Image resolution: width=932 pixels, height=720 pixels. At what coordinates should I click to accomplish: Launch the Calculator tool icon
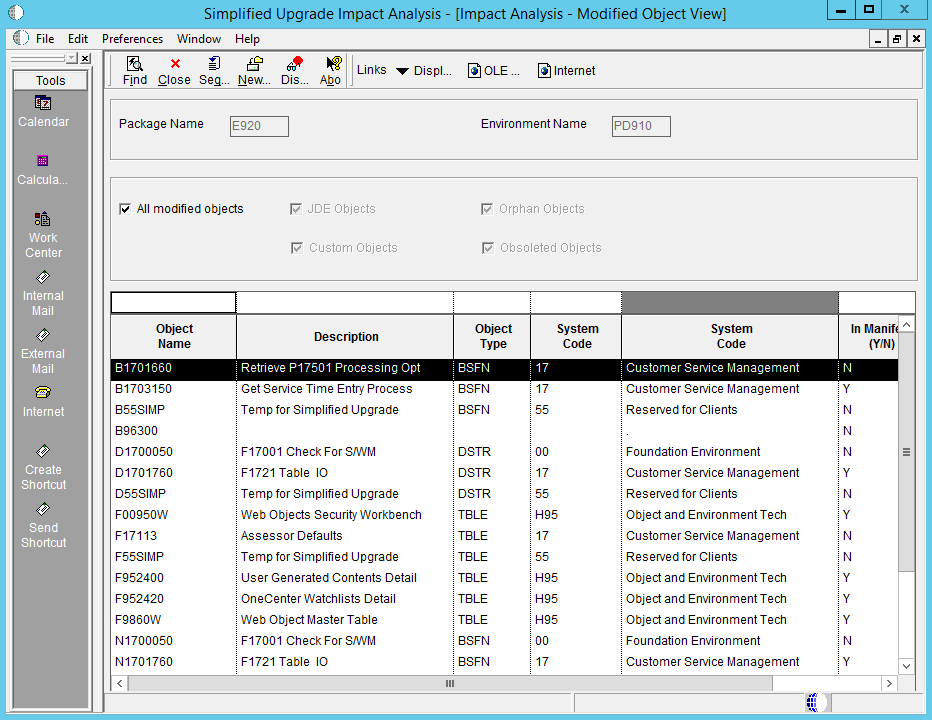43,169
